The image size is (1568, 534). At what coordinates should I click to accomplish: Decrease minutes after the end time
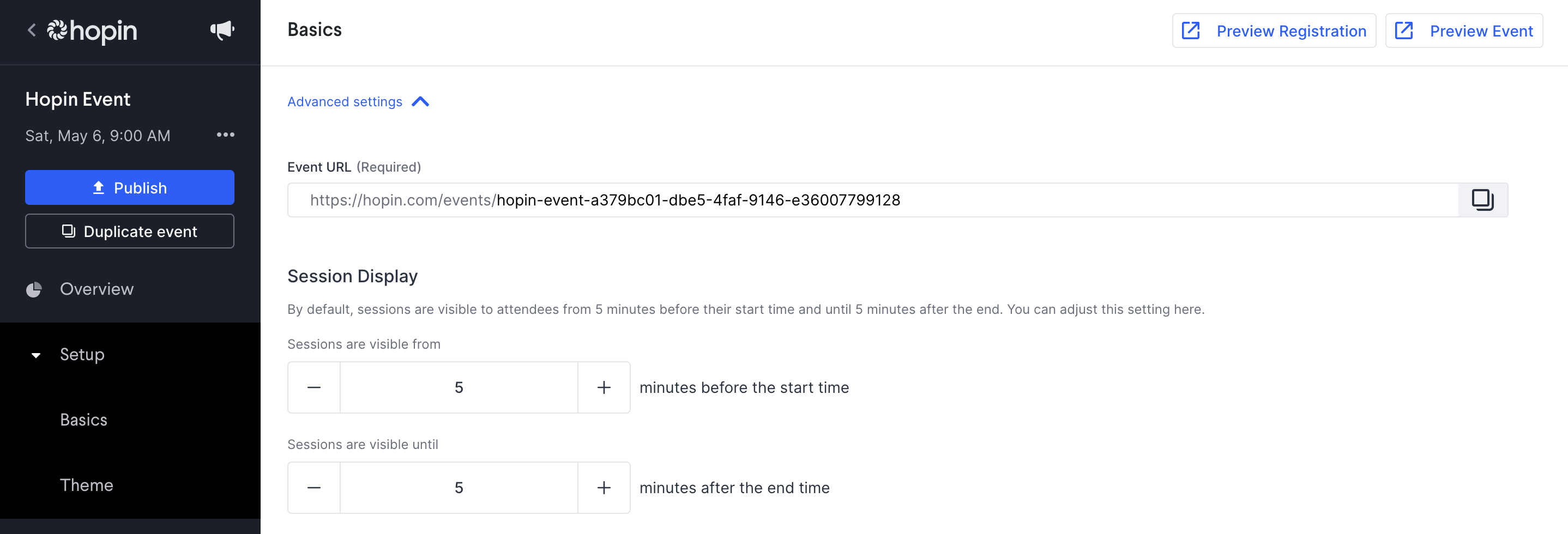click(314, 488)
